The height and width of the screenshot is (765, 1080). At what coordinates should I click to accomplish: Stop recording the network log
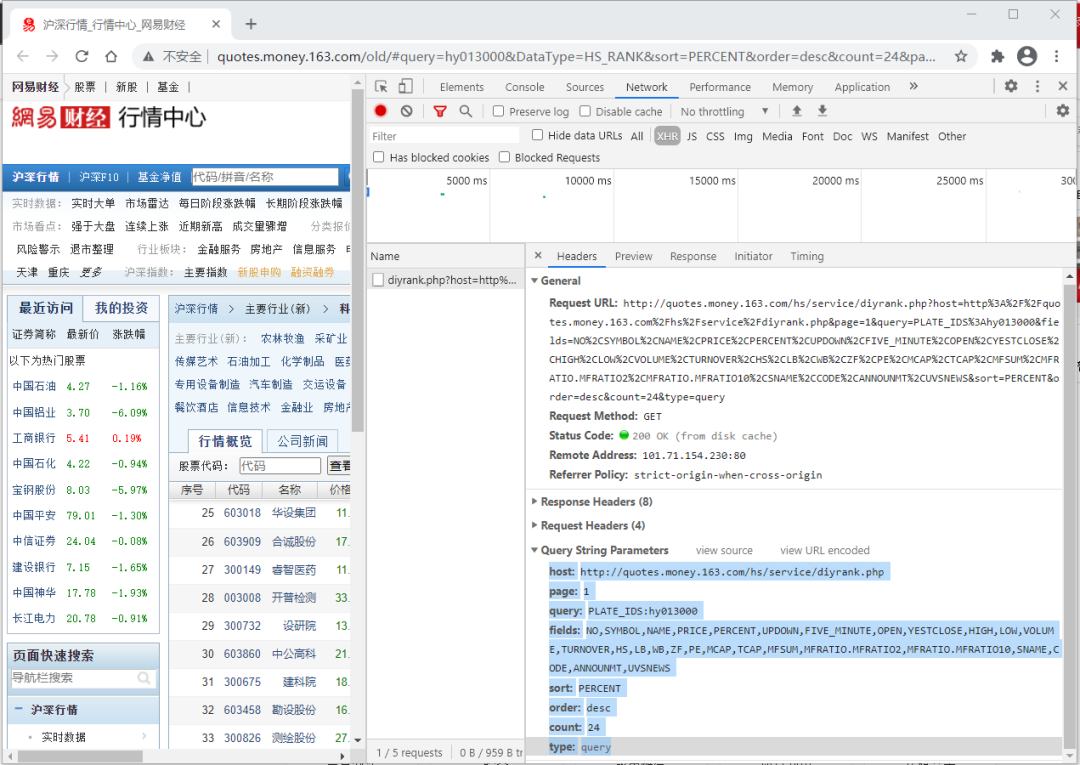(380, 111)
